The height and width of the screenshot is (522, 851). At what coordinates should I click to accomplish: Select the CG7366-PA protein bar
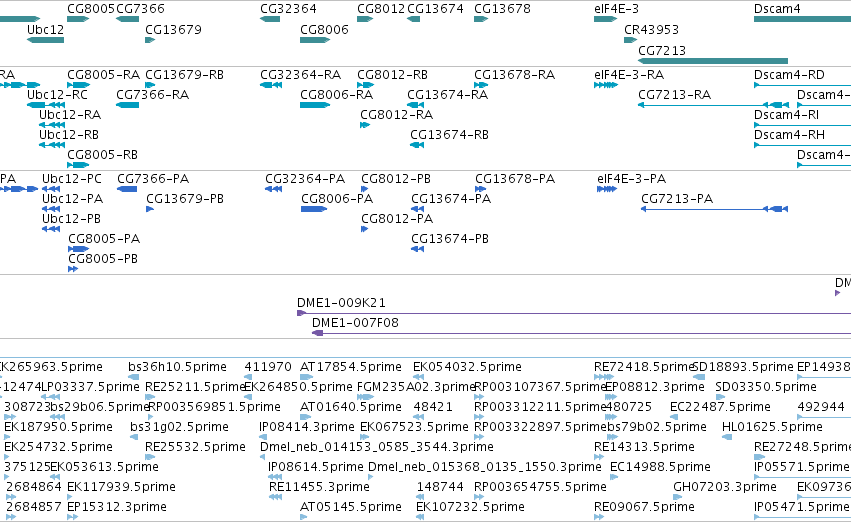click(127, 189)
